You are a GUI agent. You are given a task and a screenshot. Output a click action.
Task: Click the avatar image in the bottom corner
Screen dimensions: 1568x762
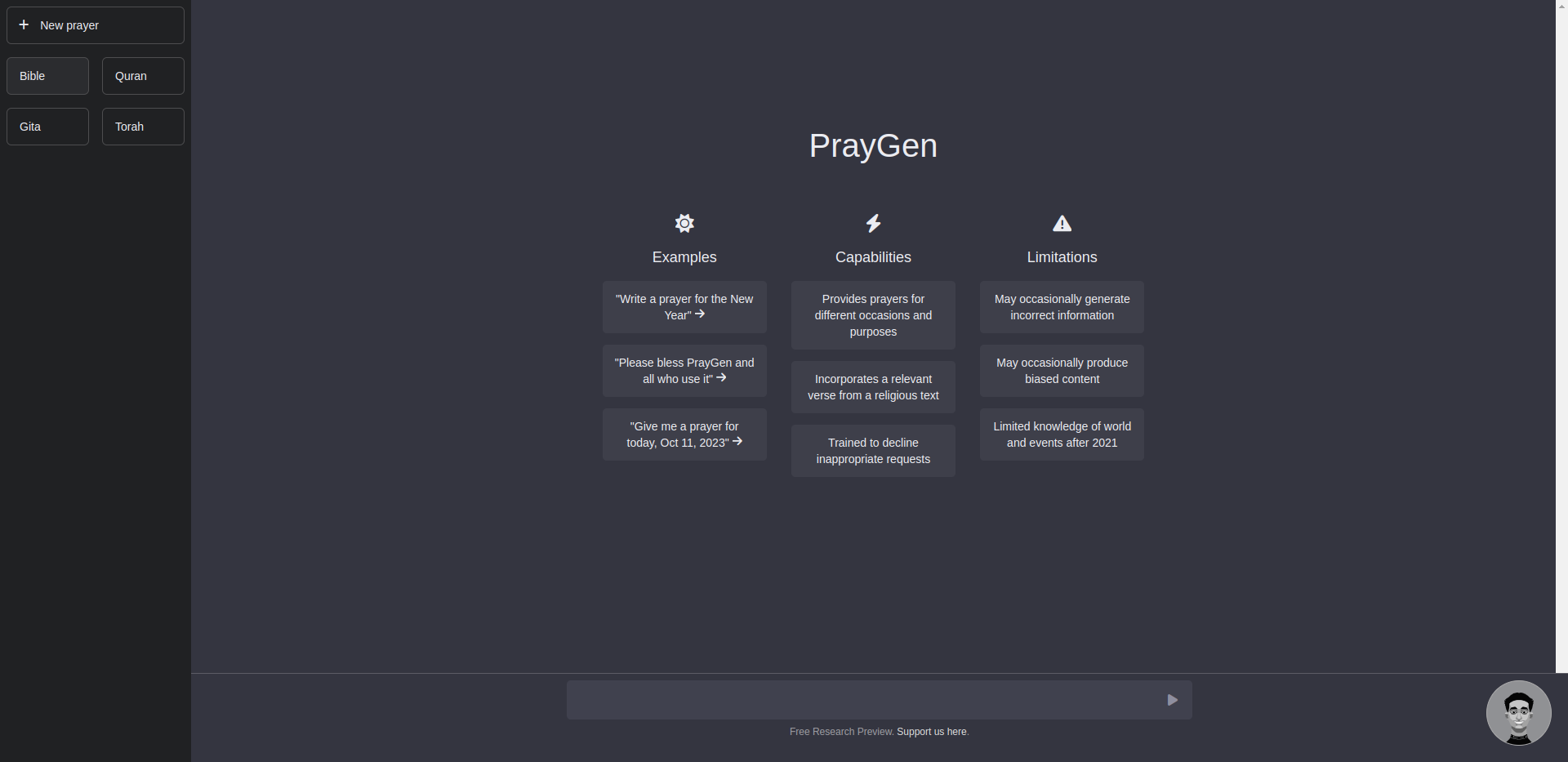click(1518, 712)
